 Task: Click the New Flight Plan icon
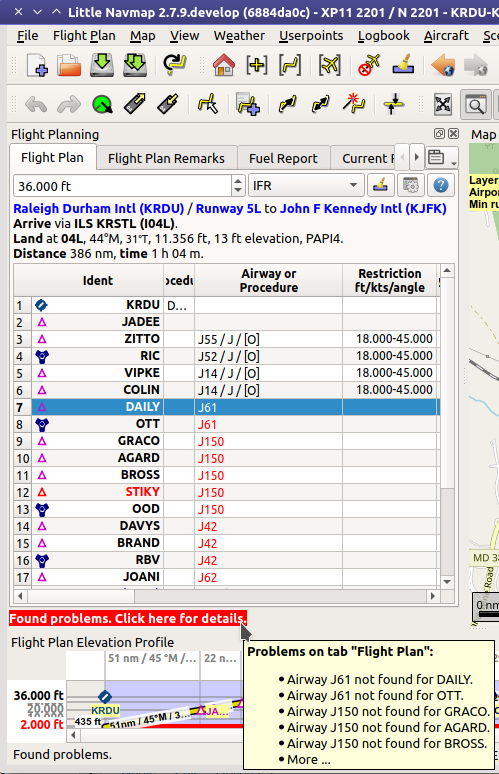37,65
